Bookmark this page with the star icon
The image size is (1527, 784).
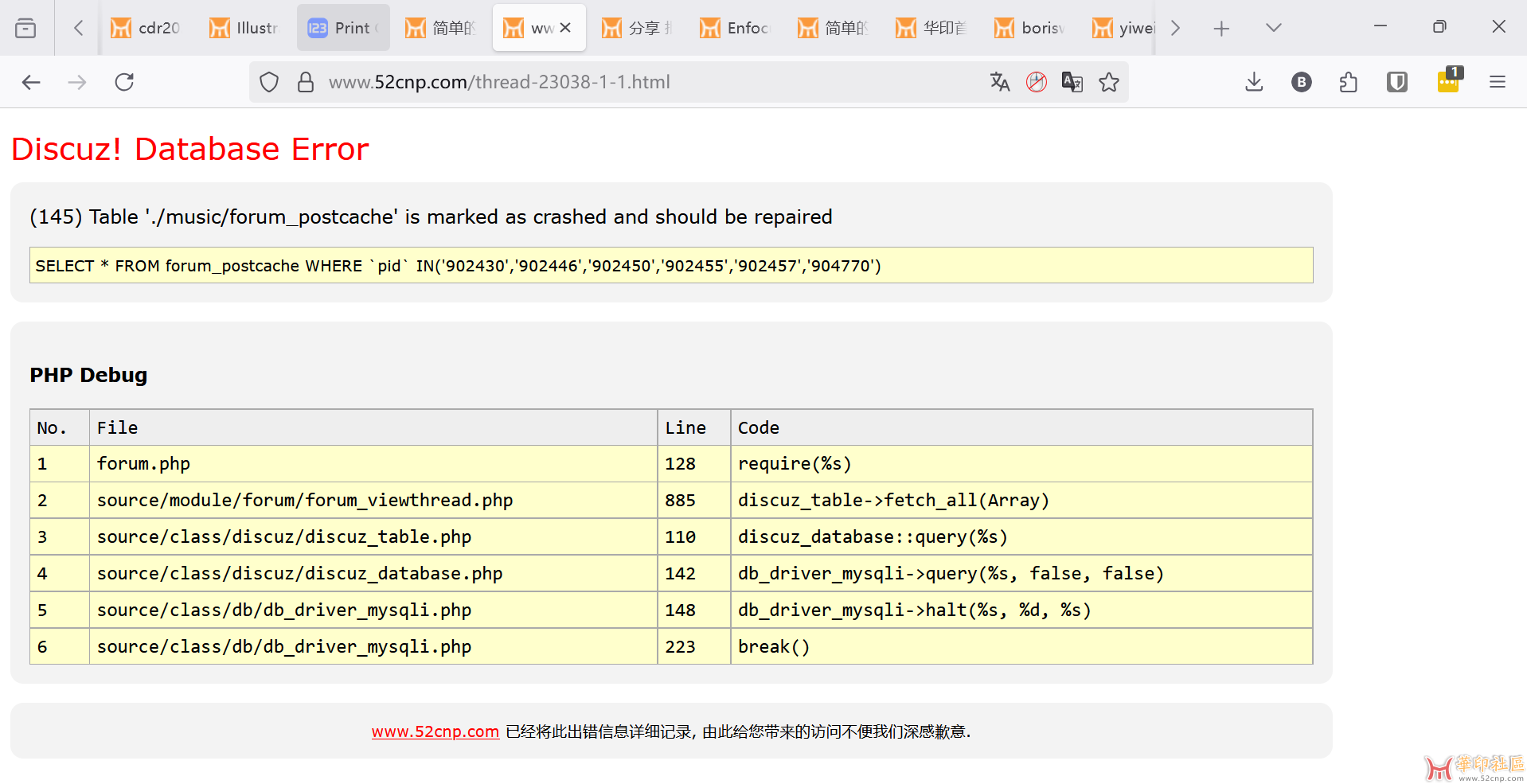tap(1109, 82)
